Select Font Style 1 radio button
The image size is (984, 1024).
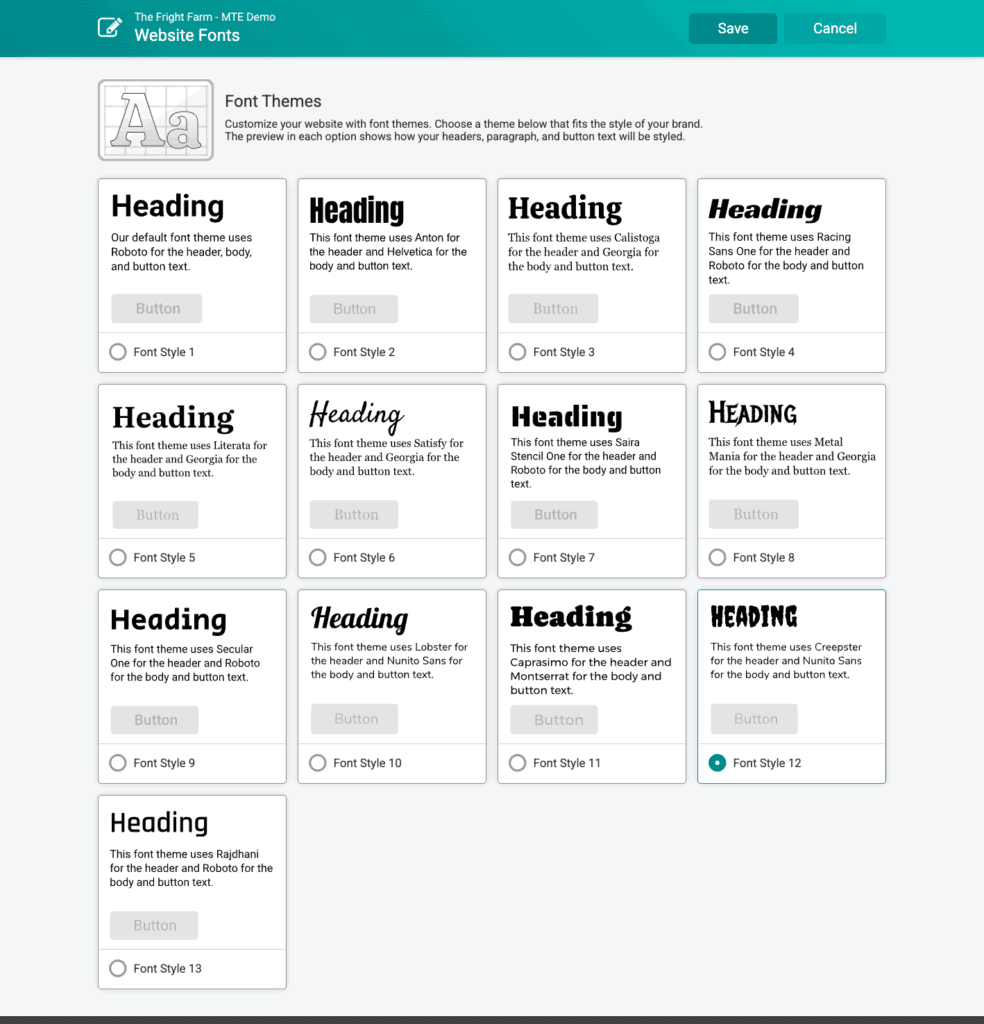tap(118, 352)
